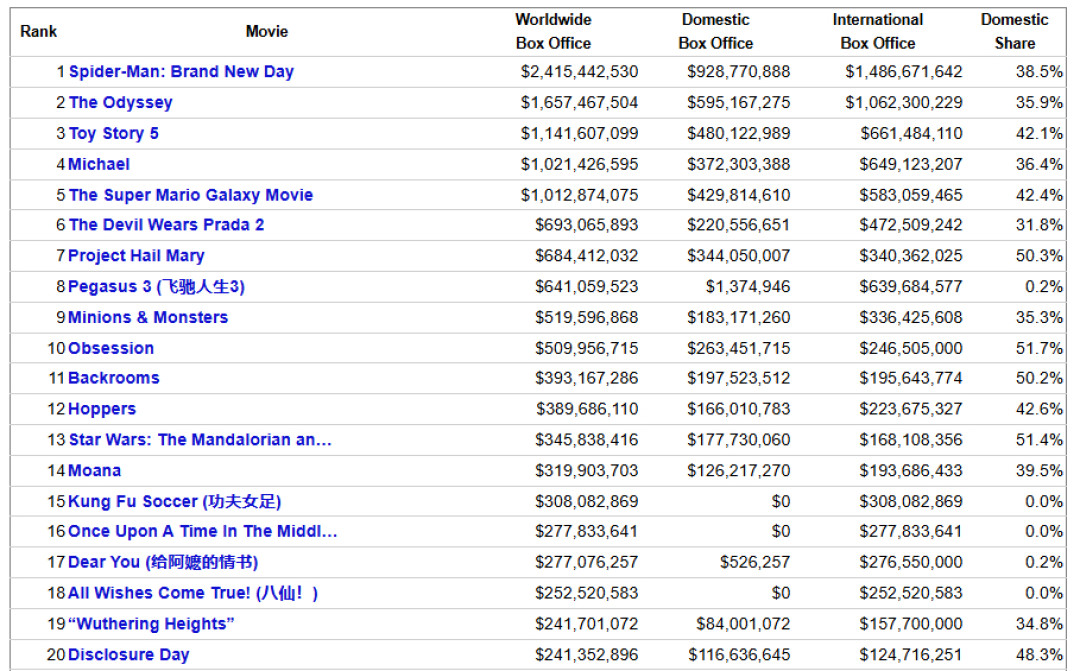1080x671 pixels.
Task: Open the Star Wars: The Mandalorian link
Action: click(x=200, y=440)
